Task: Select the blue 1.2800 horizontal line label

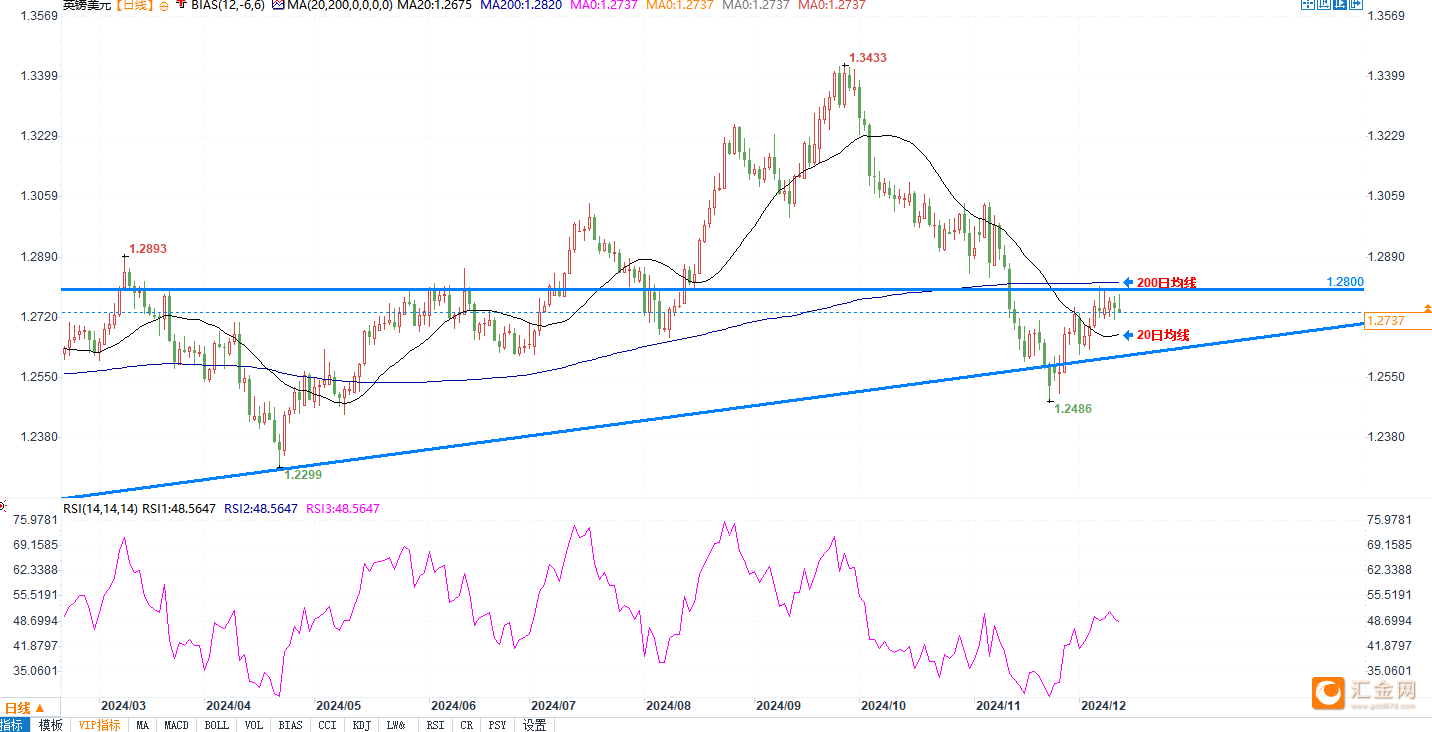Action: 1344,282
